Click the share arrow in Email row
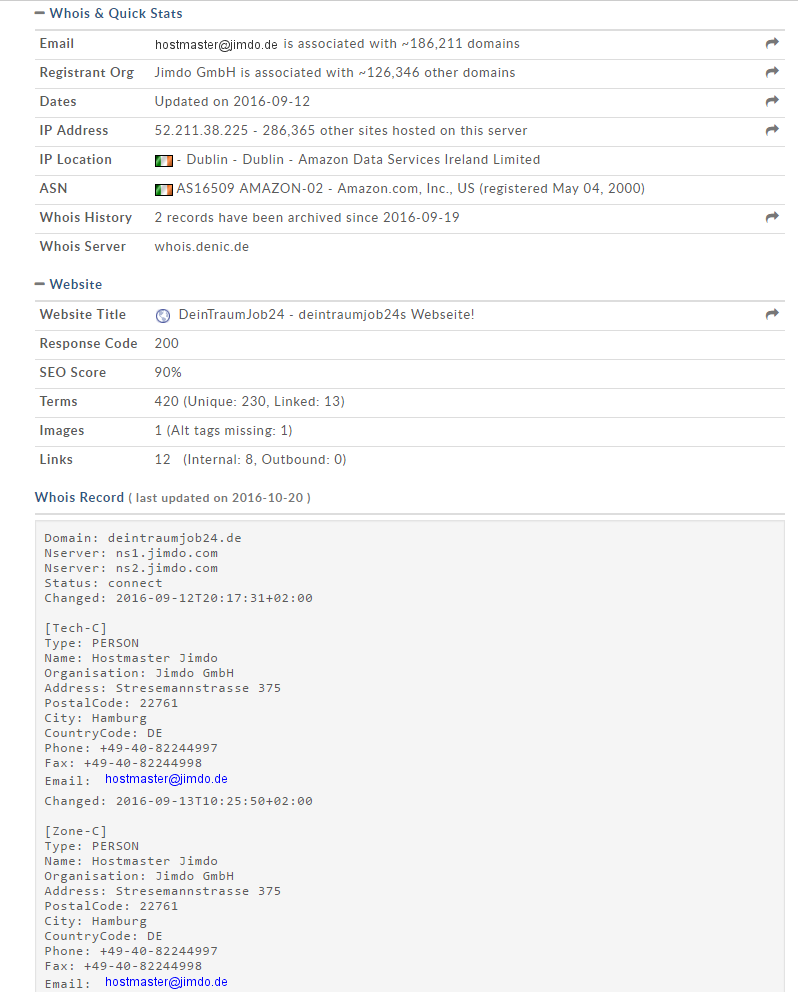This screenshot has width=798, height=992. tap(771, 44)
